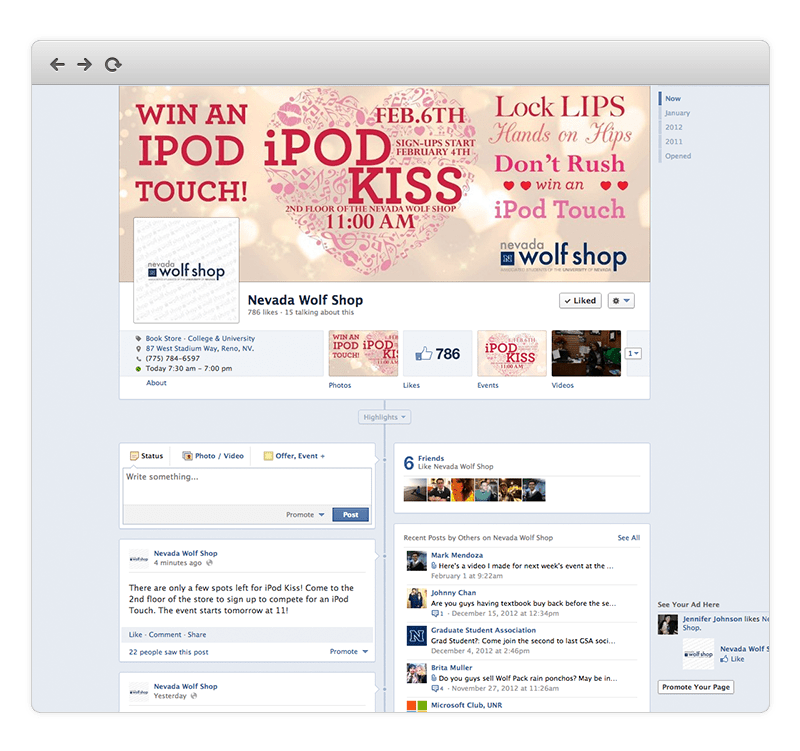800x751 pixels.
Task: Open the About link
Action: pyautogui.click(x=156, y=383)
